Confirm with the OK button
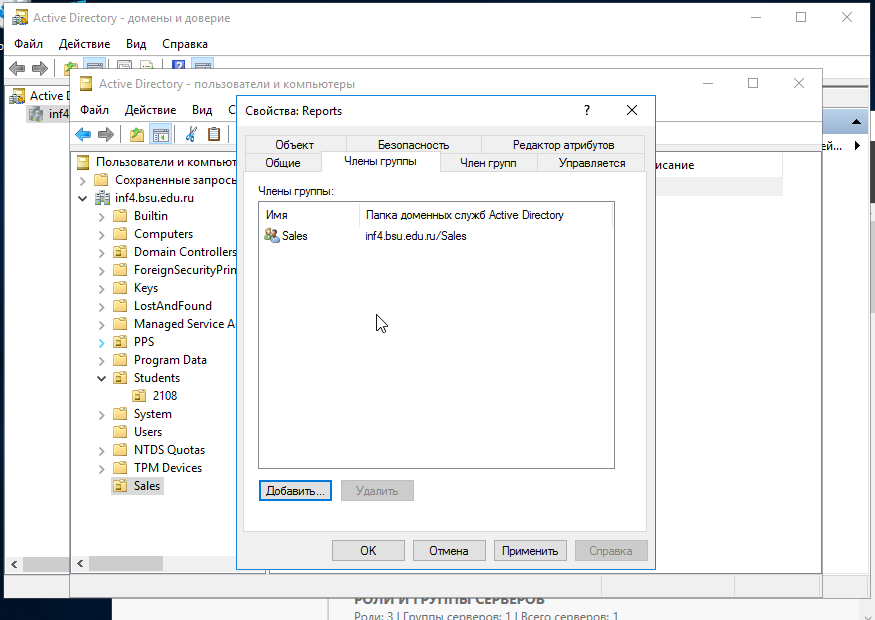Viewport: 875px width, 620px height. pos(368,551)
